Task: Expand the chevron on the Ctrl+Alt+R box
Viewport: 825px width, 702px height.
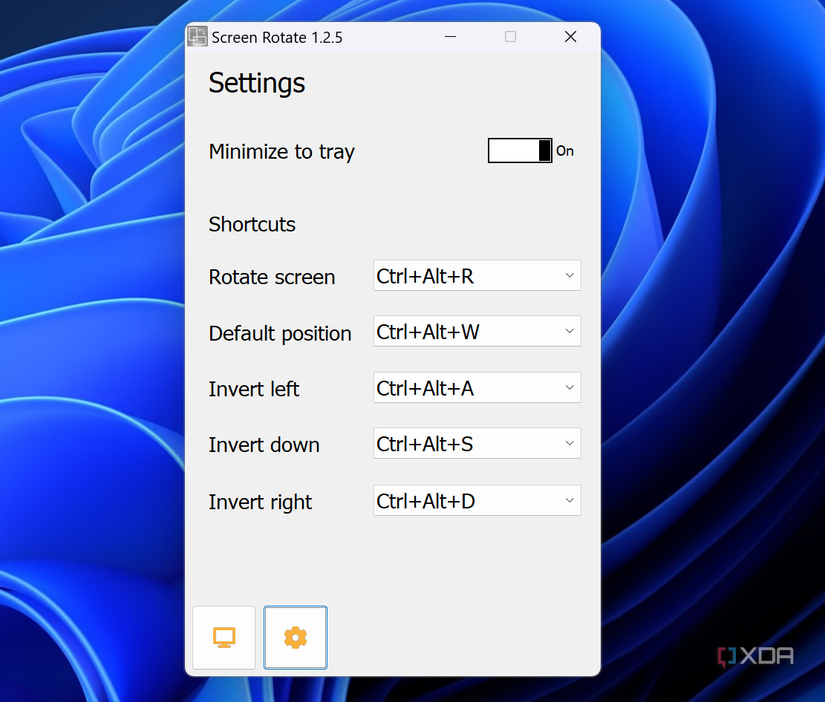Action: pyautogui.click(x=569, y=275)
